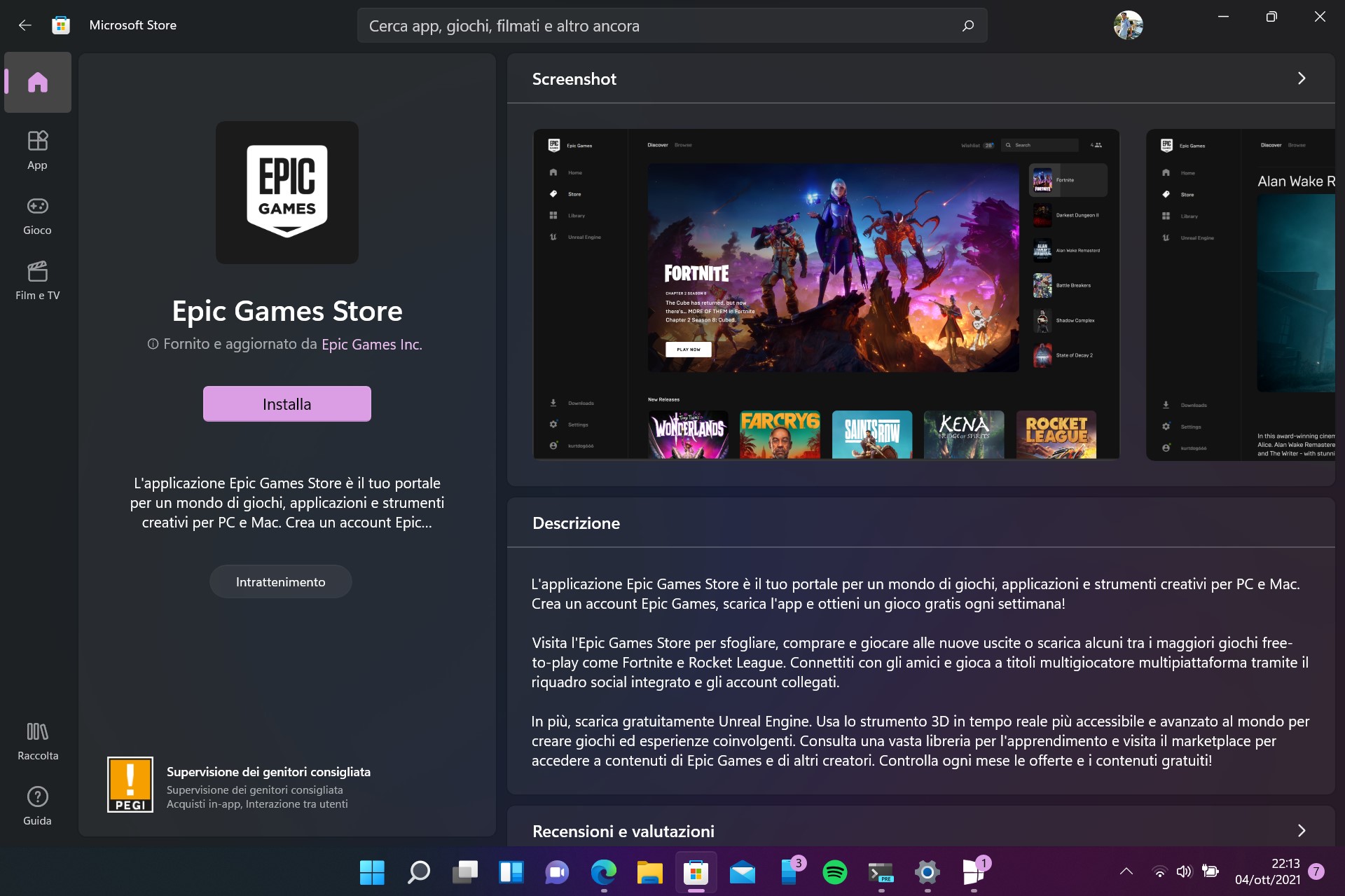Image resolution: width=1345 pixels, height=896 pixels.
Task: Open the clock and date flyout
Action: click(1267, 872)
